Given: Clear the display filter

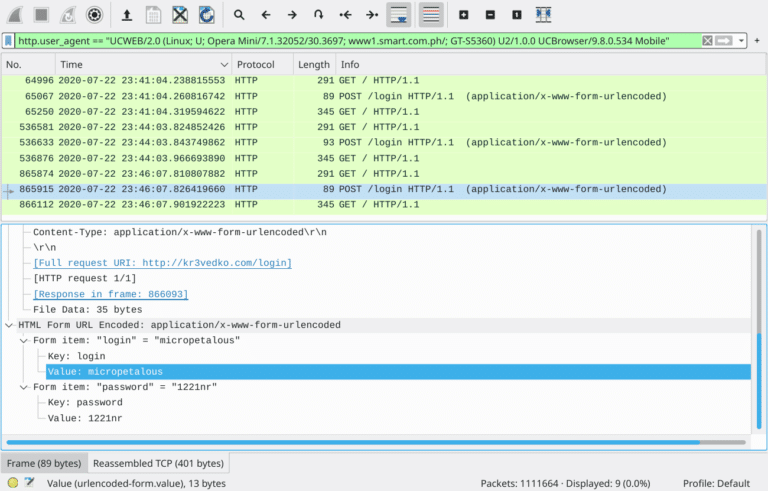Looking at the screenshot, I should tap(707, 41).
